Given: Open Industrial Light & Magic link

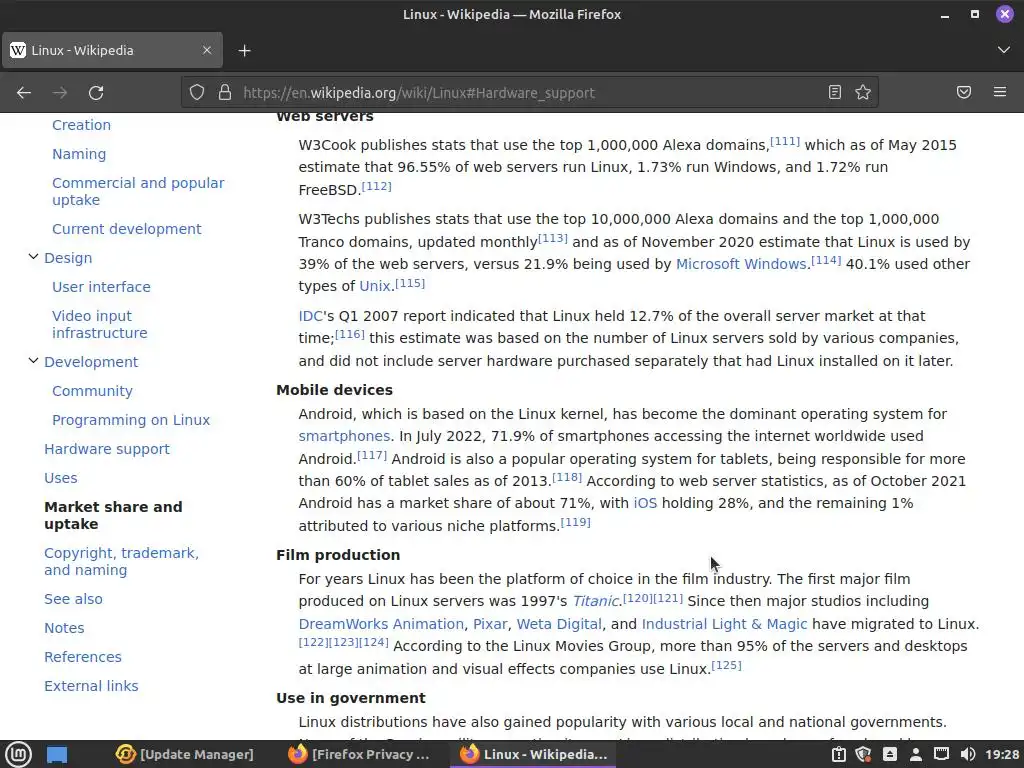Looking at the screenshot, I should click(724, 624).
